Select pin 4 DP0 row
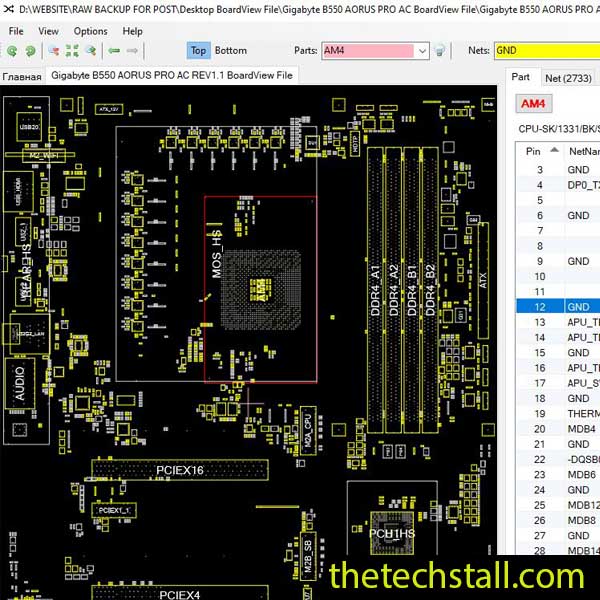The height and width of the screenshot is (600, 600). (x=558, y=185)
